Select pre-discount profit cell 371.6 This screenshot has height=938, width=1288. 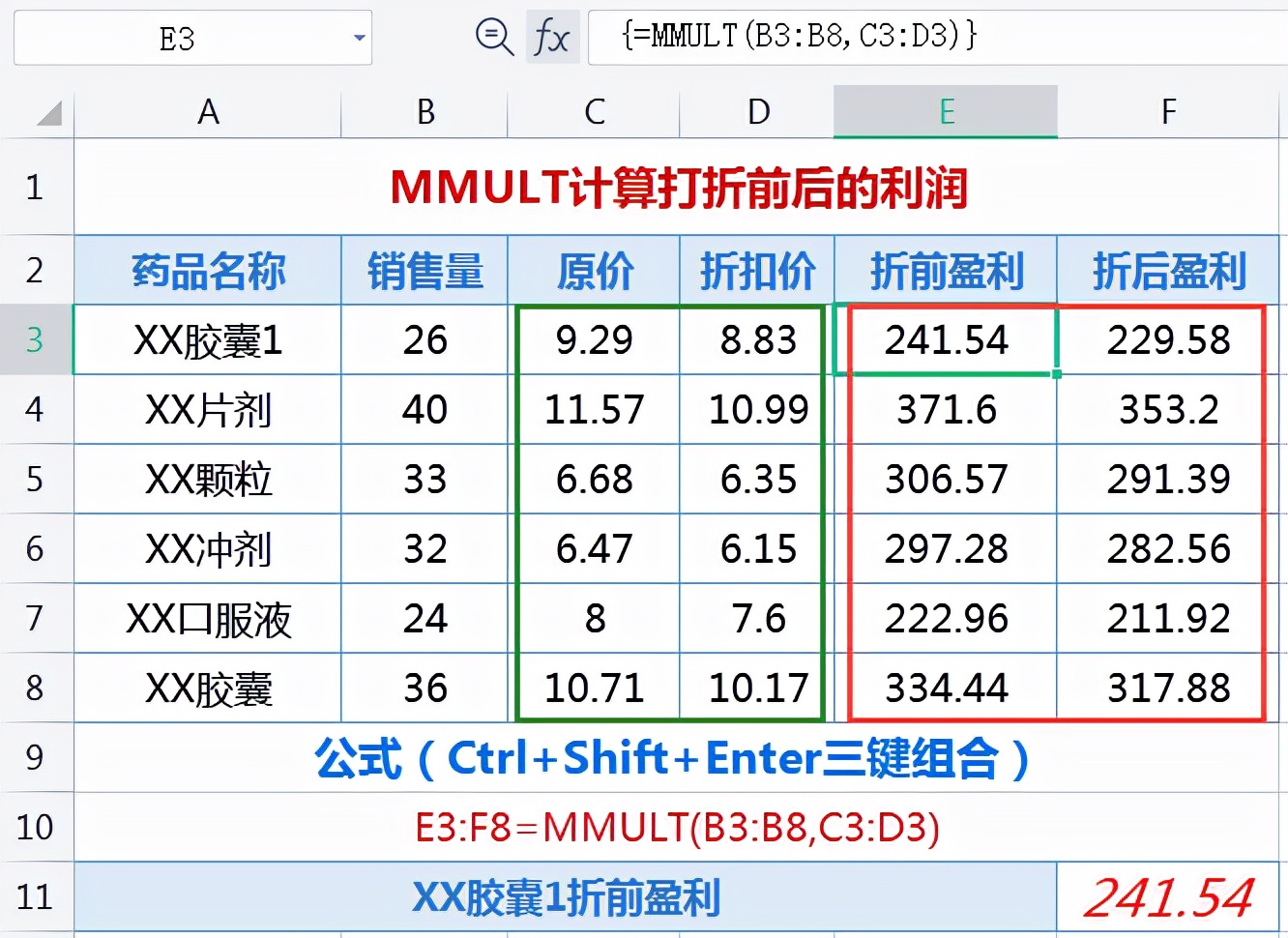tap(946, 409)
